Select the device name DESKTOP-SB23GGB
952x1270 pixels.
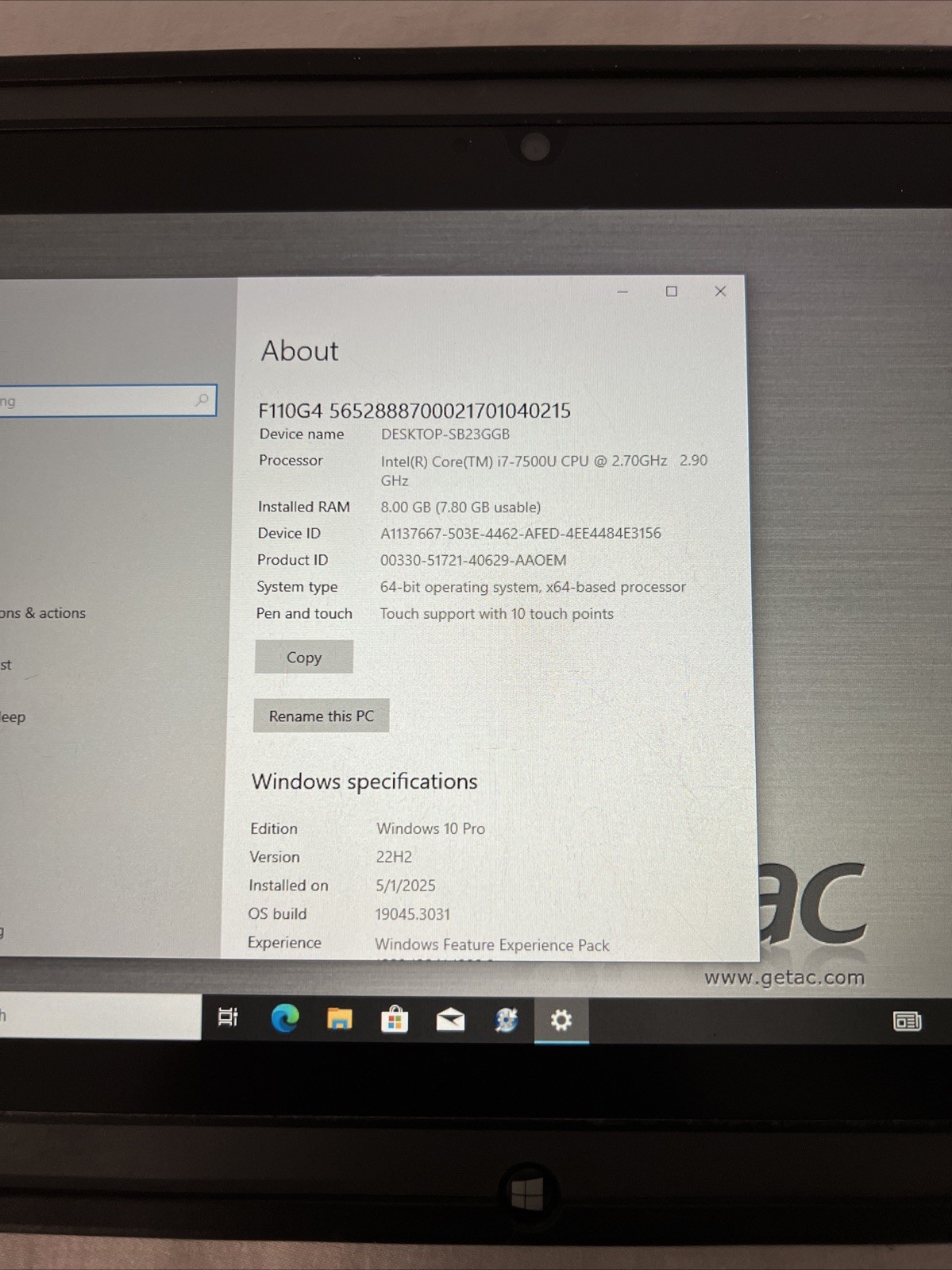445,434
